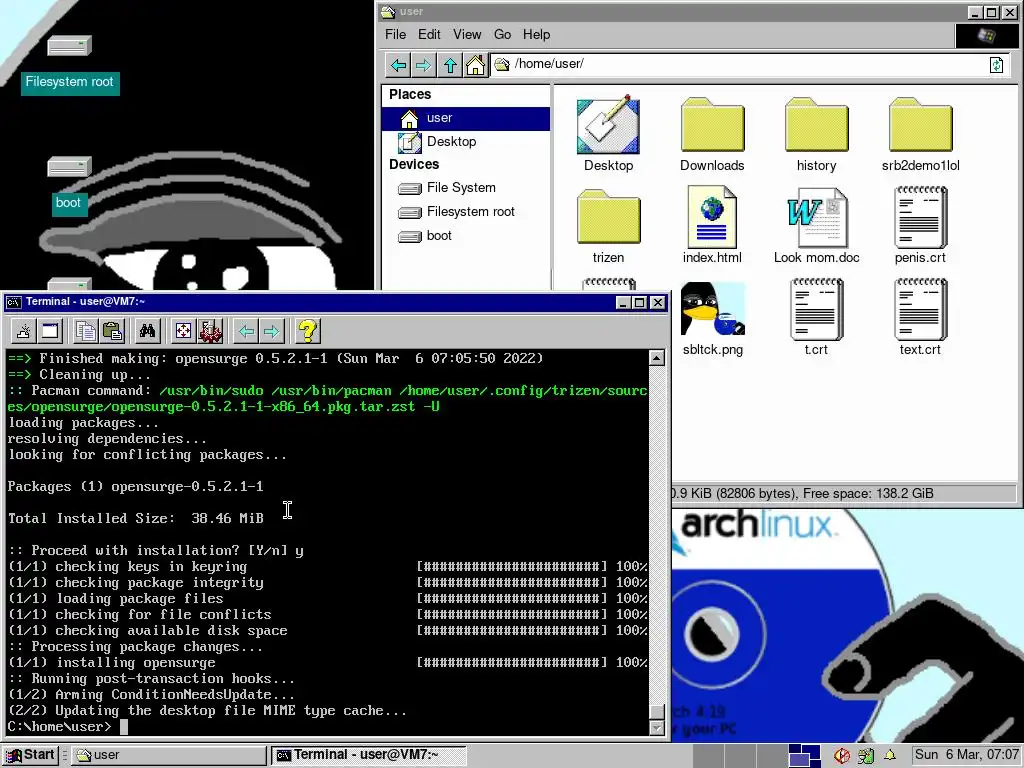Go to parent folder with the up arrow
The height and width of the screenshot is (768, 1024).
pos(450,65)
